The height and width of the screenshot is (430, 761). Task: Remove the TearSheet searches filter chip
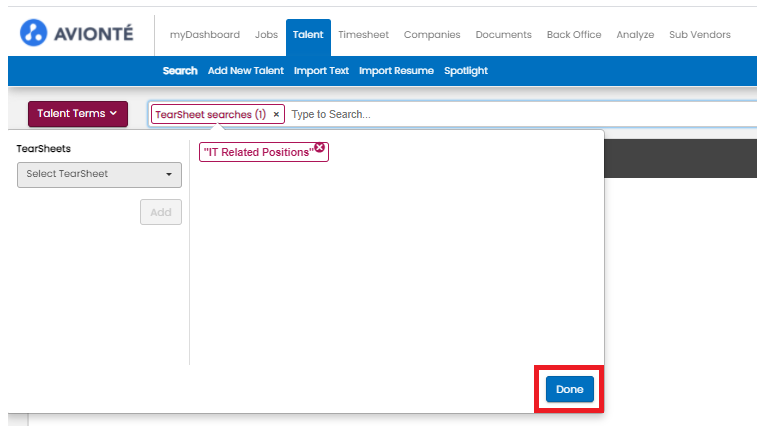click(x=276, y=115)
